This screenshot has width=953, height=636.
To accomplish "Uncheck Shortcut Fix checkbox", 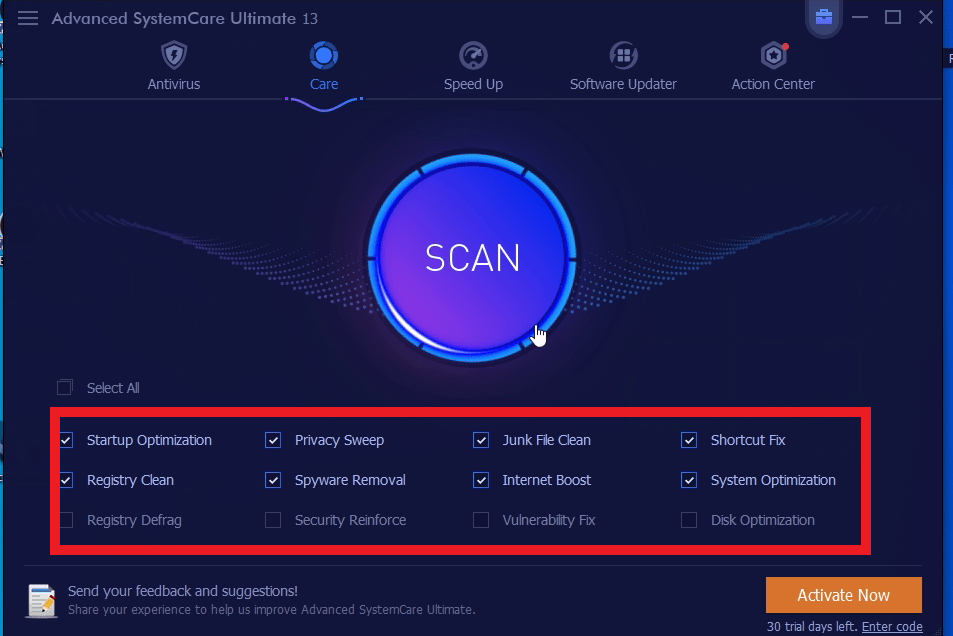I will click(689, 440).
